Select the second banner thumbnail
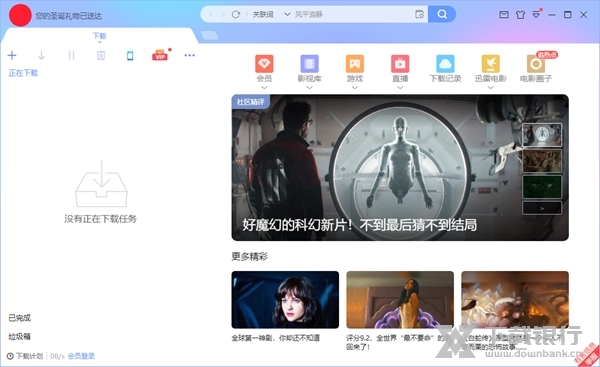 click(x=542, y=161)
